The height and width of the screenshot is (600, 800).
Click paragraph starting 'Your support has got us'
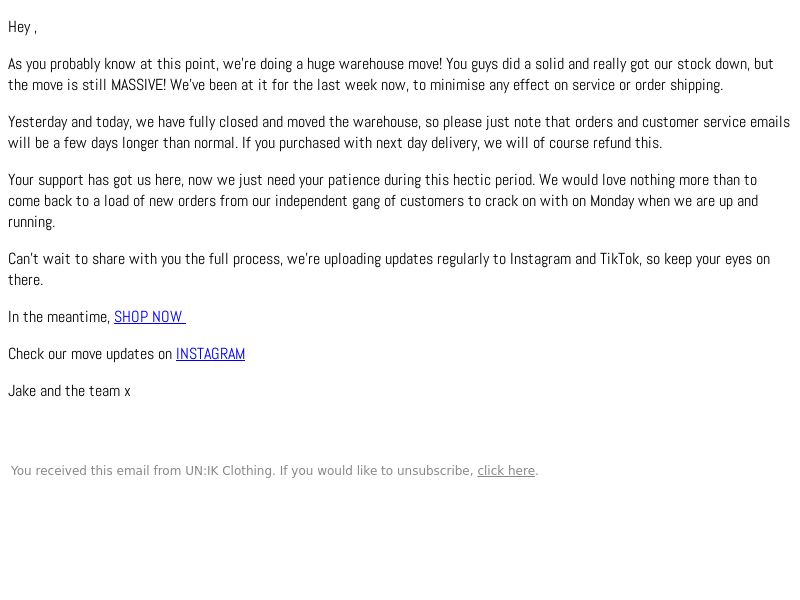(383, 201)
